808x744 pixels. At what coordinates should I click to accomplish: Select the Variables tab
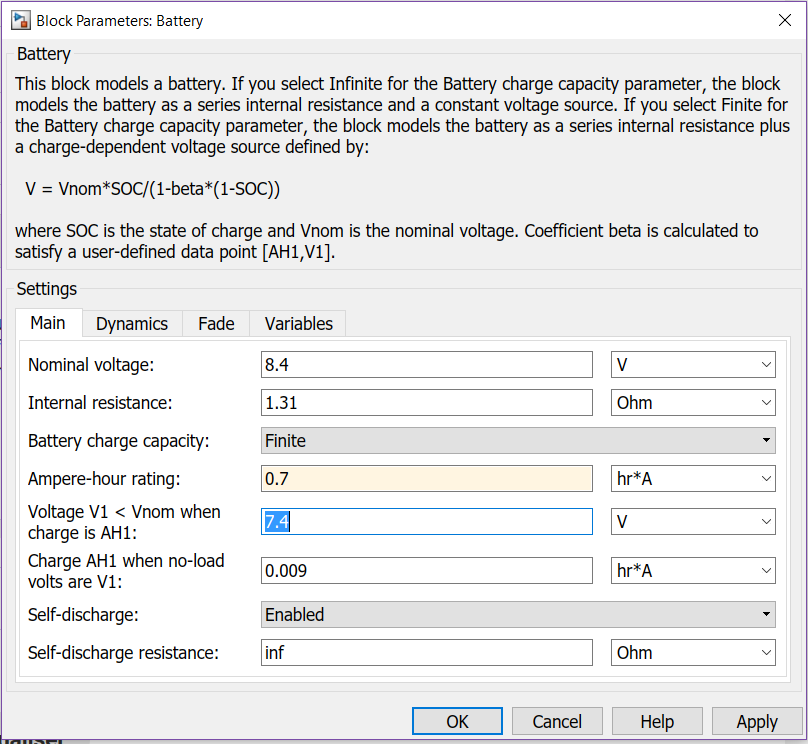coord(298,323)
